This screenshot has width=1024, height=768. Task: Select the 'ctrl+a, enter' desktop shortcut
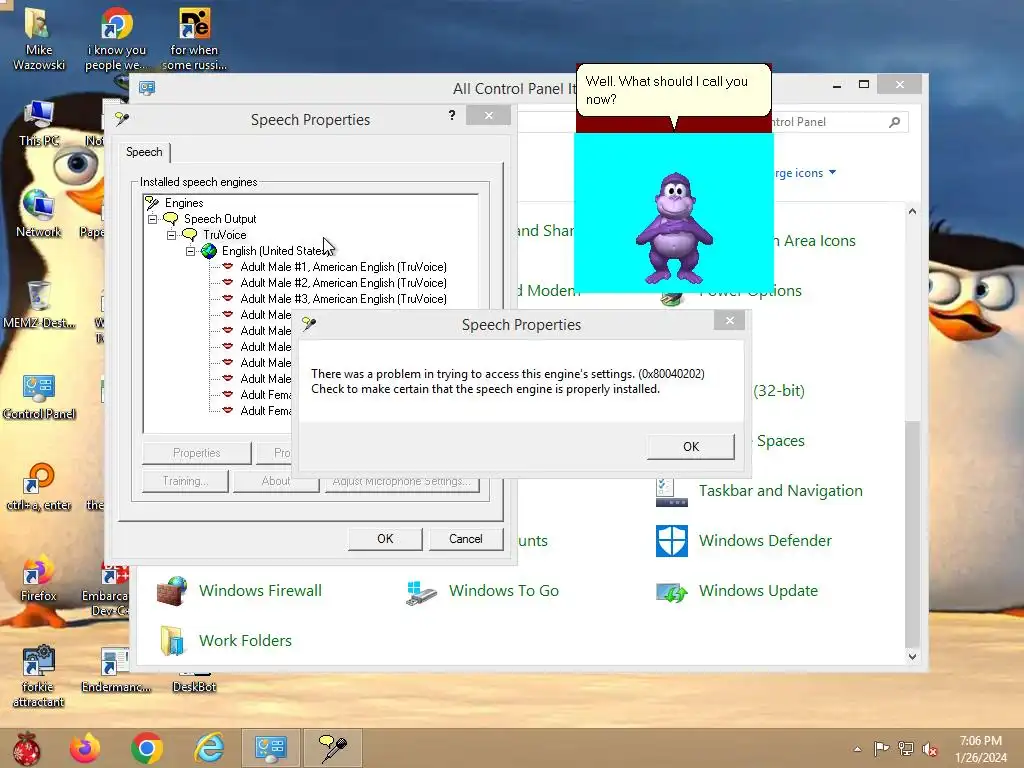(x=39, y=487)
